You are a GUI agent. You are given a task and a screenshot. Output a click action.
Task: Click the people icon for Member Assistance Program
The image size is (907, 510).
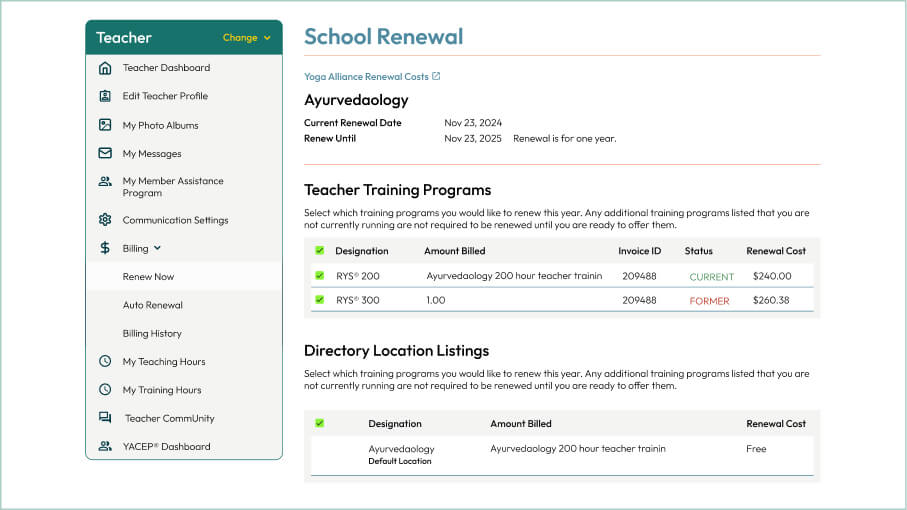coord(105,181)
